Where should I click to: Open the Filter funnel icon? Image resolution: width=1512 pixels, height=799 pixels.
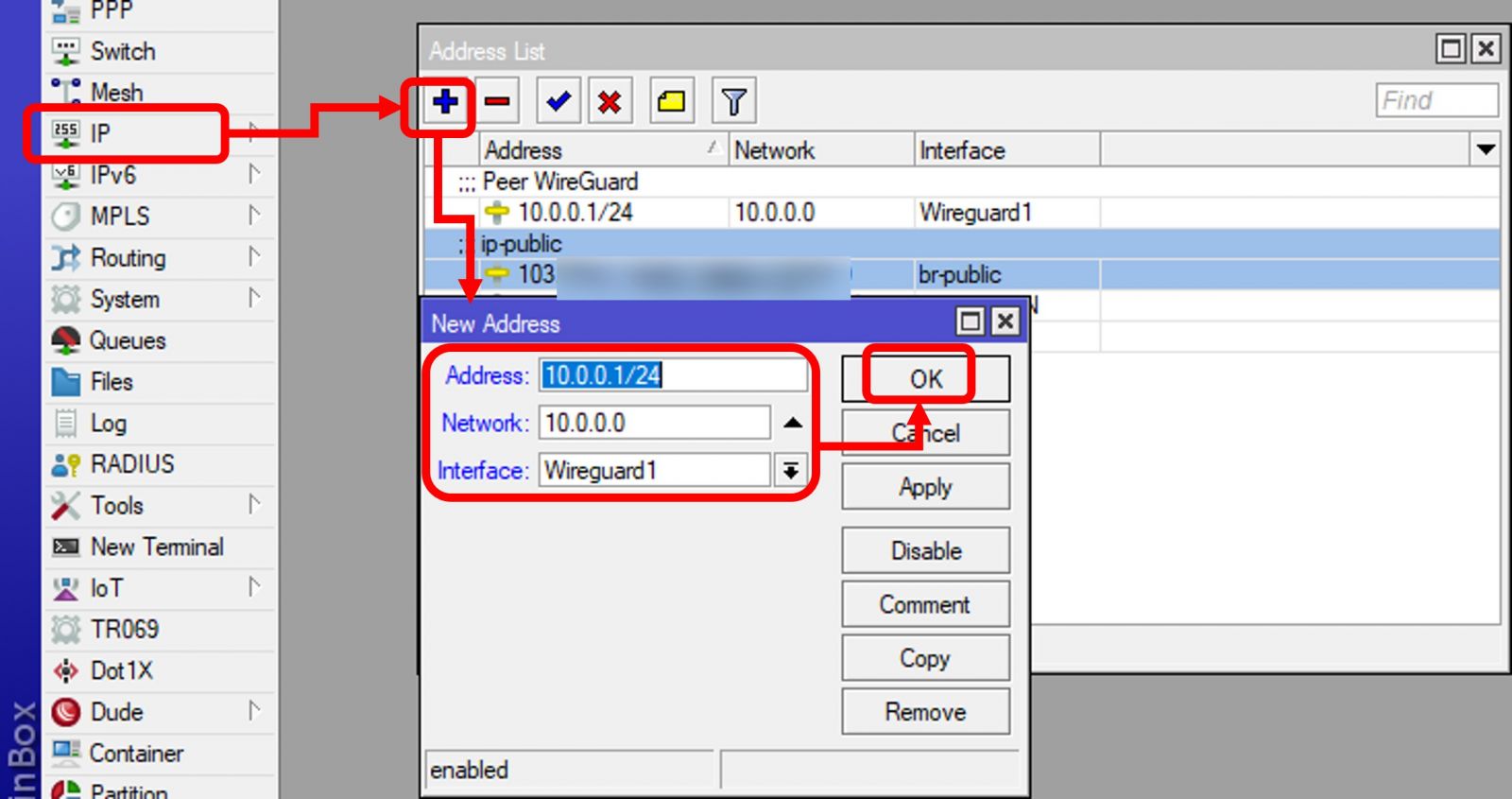coord(733,101)
